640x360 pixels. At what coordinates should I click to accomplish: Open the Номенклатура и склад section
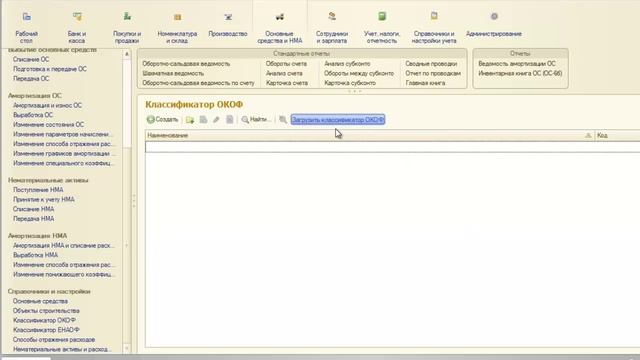coord(177,27)
